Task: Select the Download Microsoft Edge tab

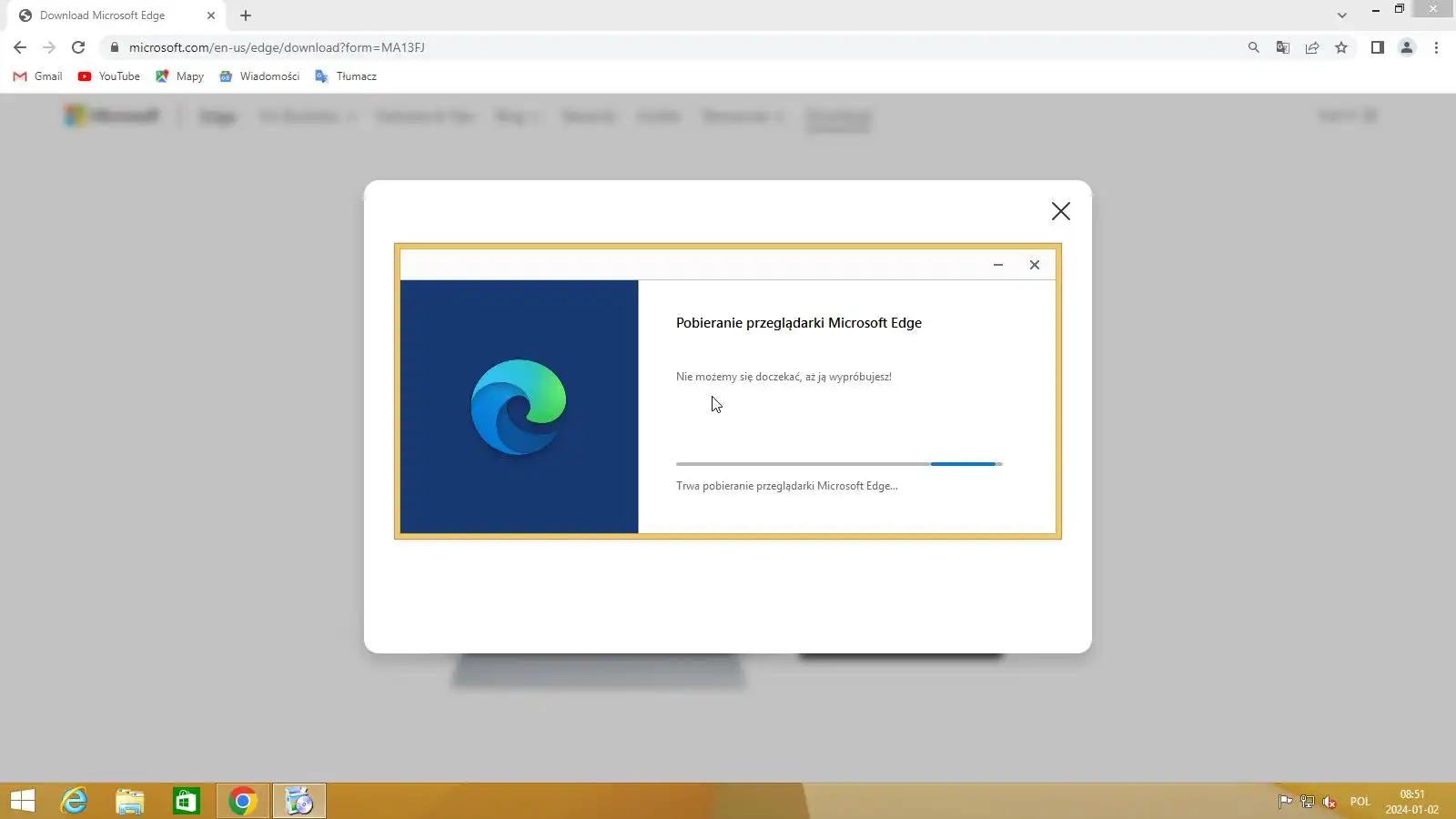Action: (x=116, y=15)
